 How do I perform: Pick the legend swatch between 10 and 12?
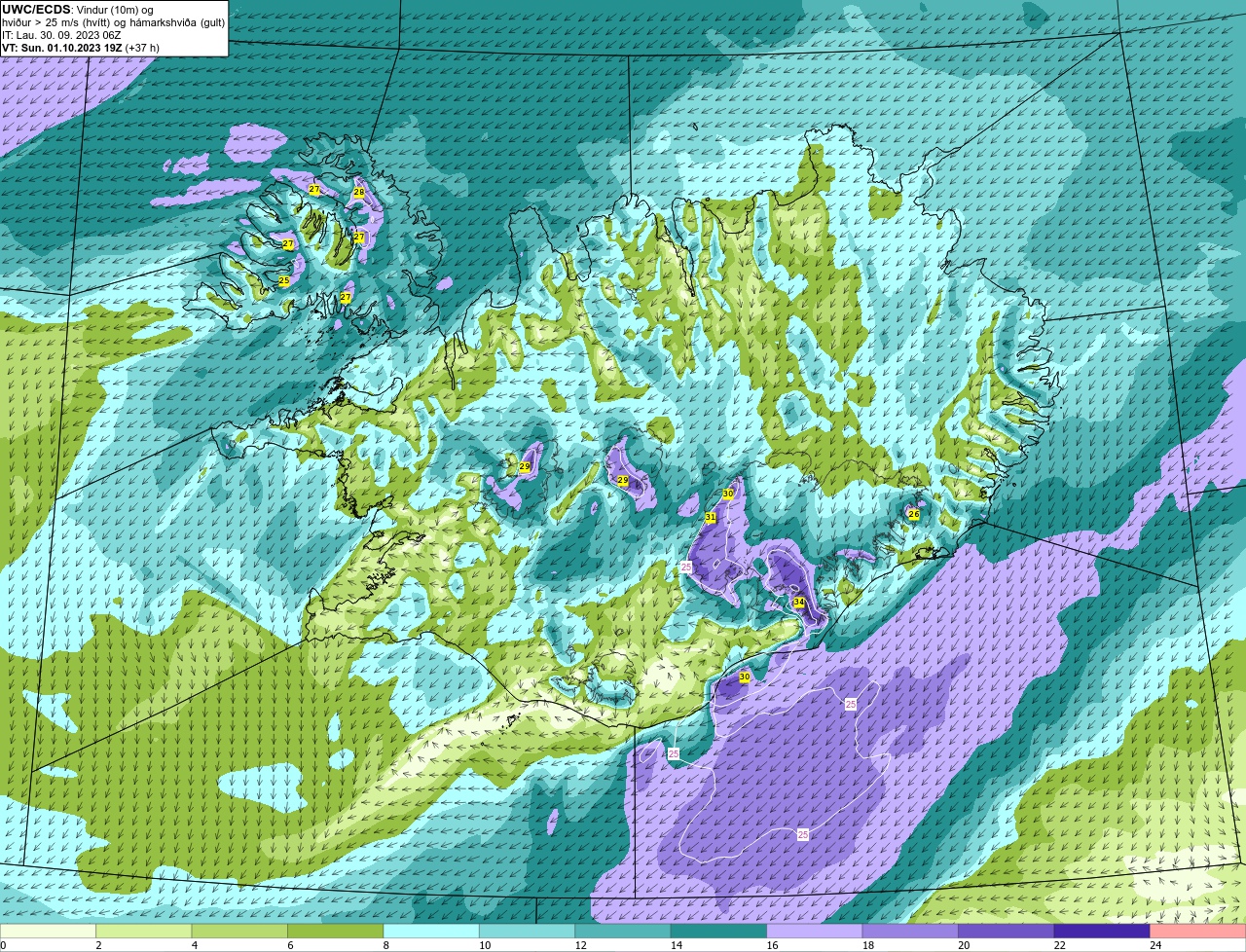pyautogui.click(x=528, y=931)
